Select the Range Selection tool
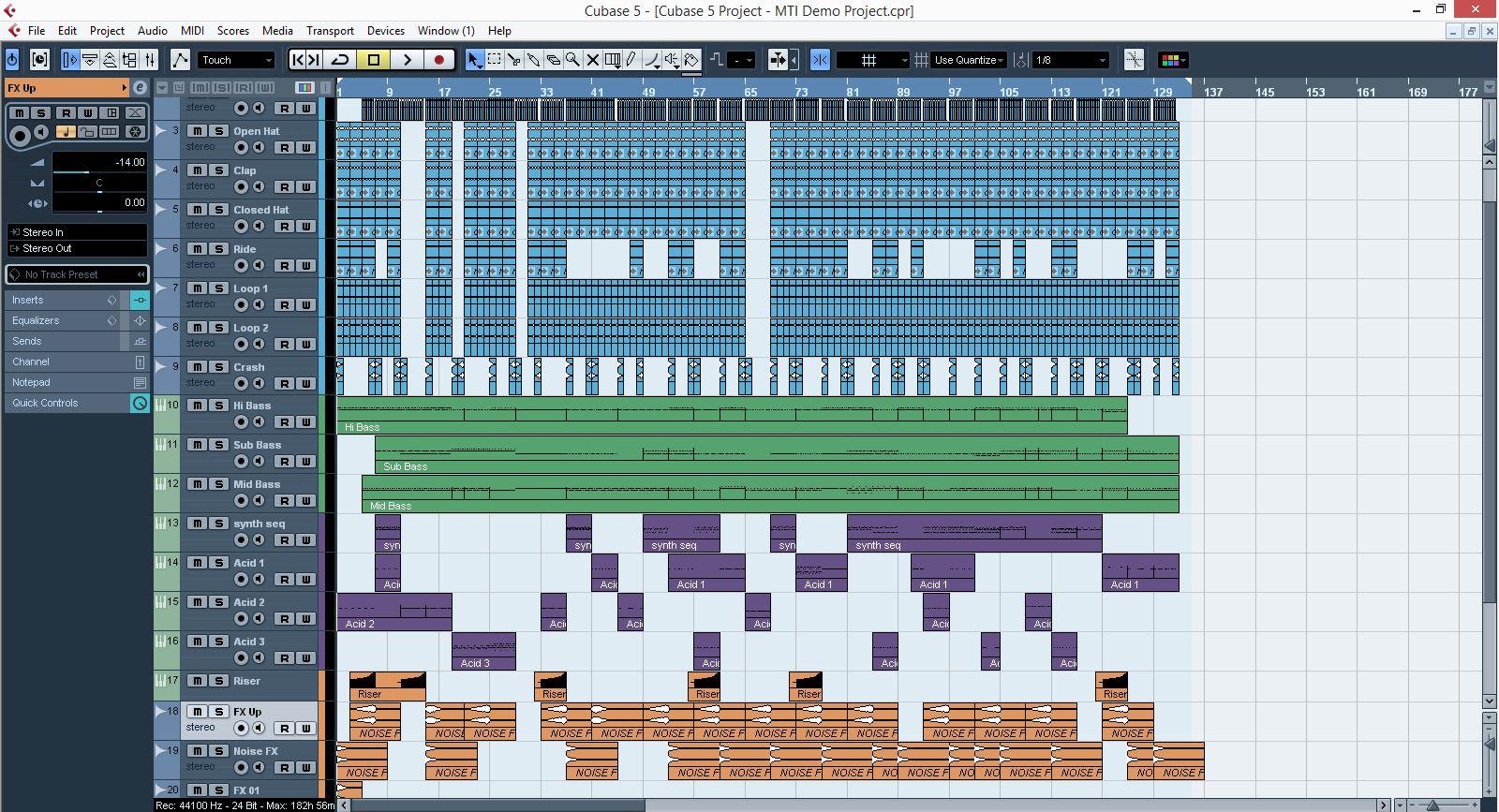 495,60
